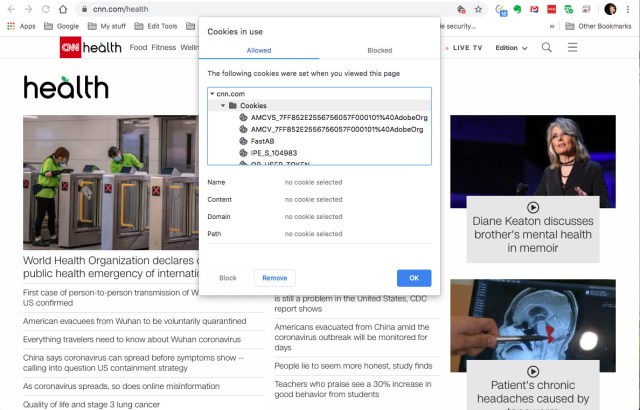Play the Diane Keaton video
Image resolution: width=640 pixels, height=410 pixels.
pyautogui.click(x=533, y=207)
